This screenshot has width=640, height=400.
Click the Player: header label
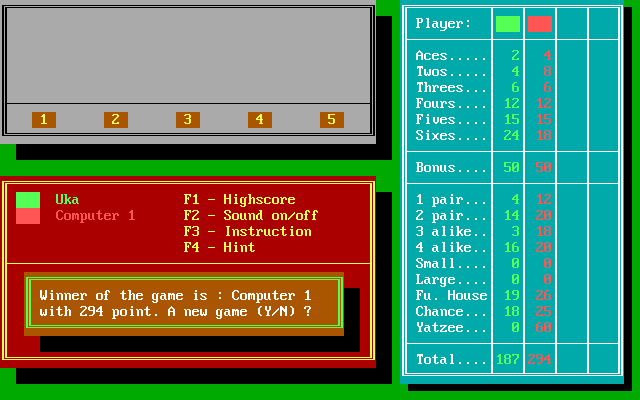point(443,24)
